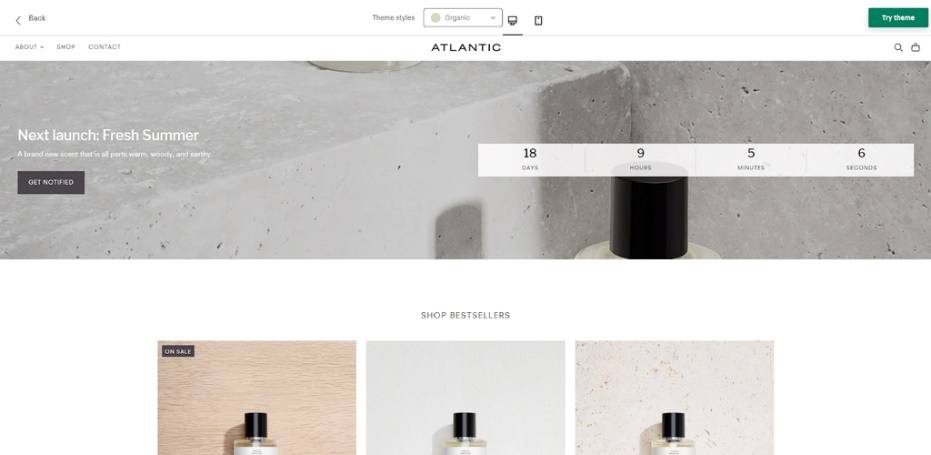
Task: Click the Back link text
Action: 37,18
